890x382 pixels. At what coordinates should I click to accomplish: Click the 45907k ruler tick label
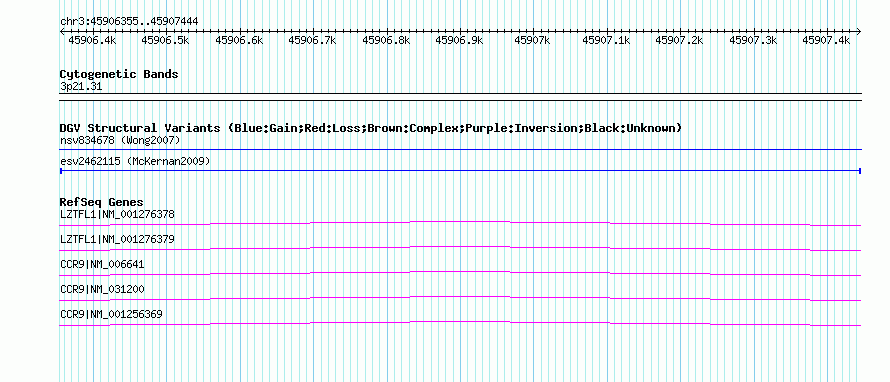pyautogui.click(x=532, y=40)
